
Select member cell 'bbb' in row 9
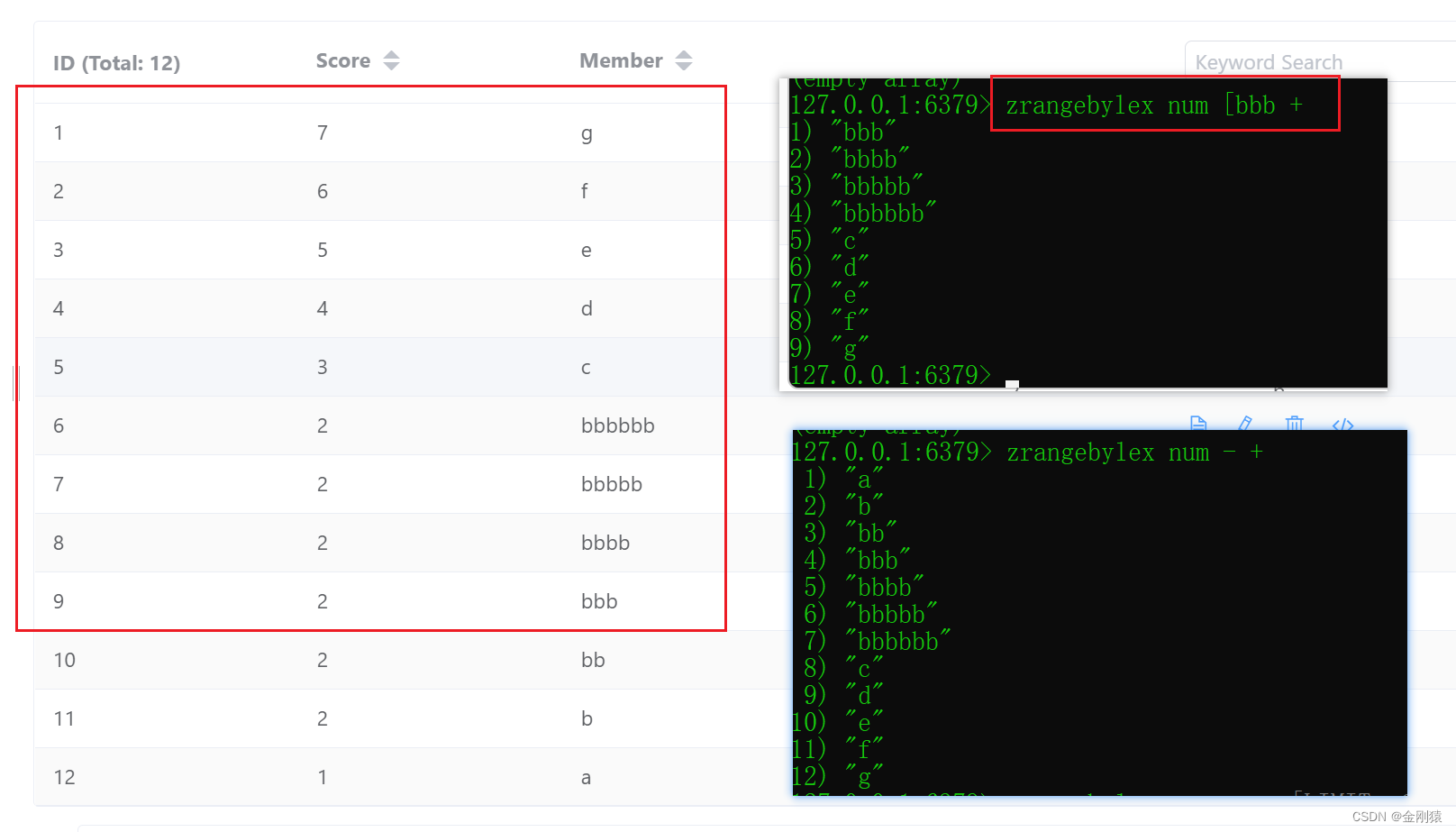[x=599, y=601]
